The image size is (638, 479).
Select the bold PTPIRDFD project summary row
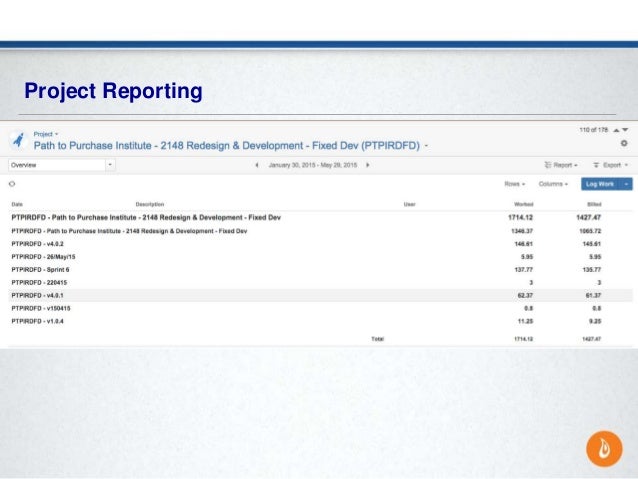coord(320,218)
